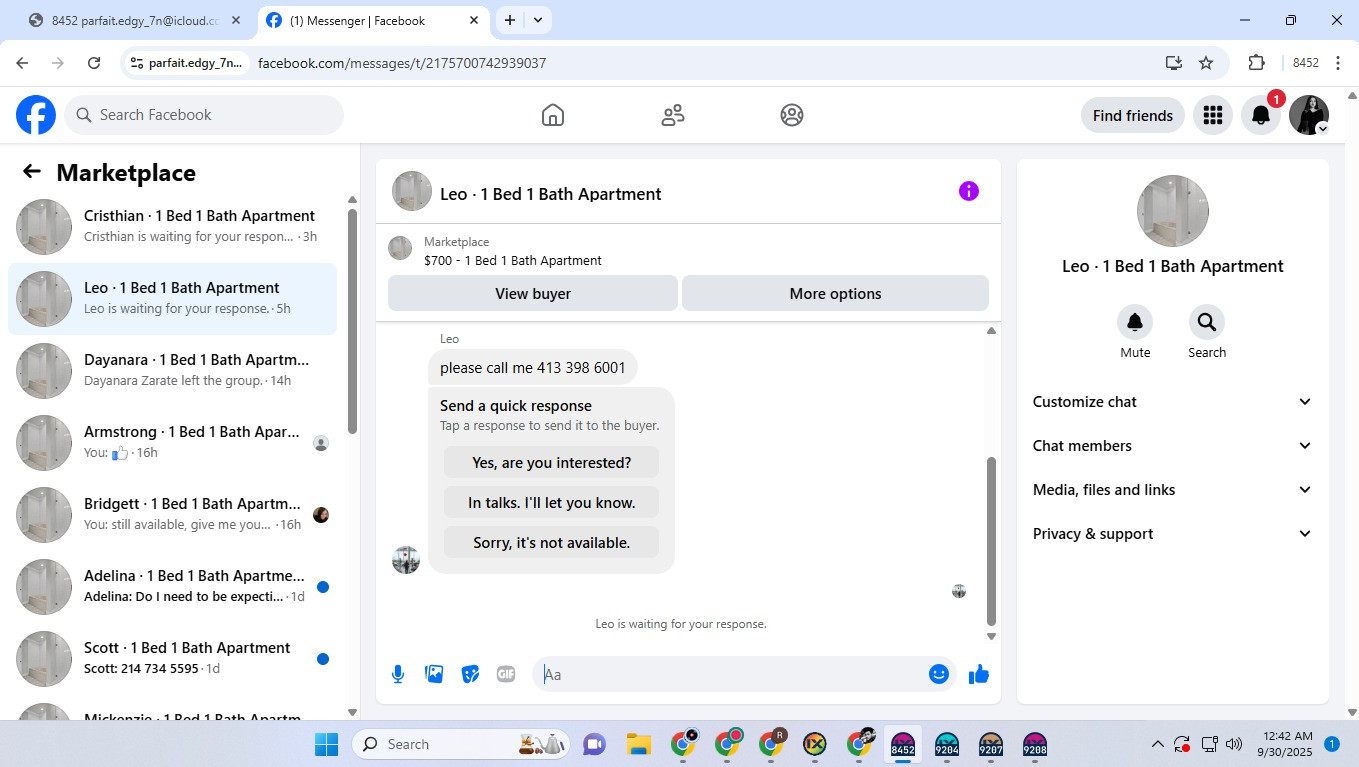Attach a photo file to message
Screen dimensions: 1359x767
[x=434, y=674]
